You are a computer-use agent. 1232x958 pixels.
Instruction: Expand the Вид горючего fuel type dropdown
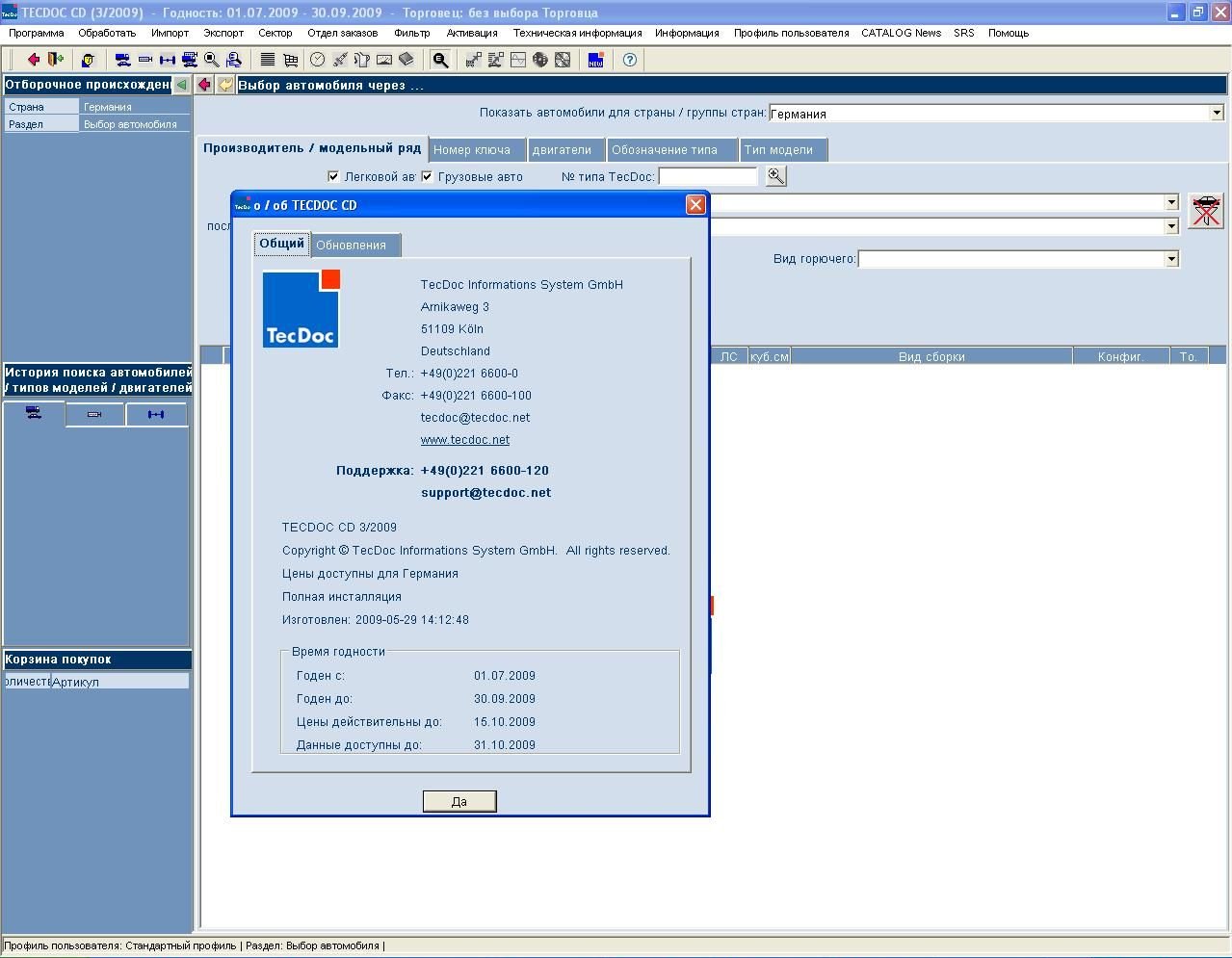pyautogui.click(x=1171, y=259)
